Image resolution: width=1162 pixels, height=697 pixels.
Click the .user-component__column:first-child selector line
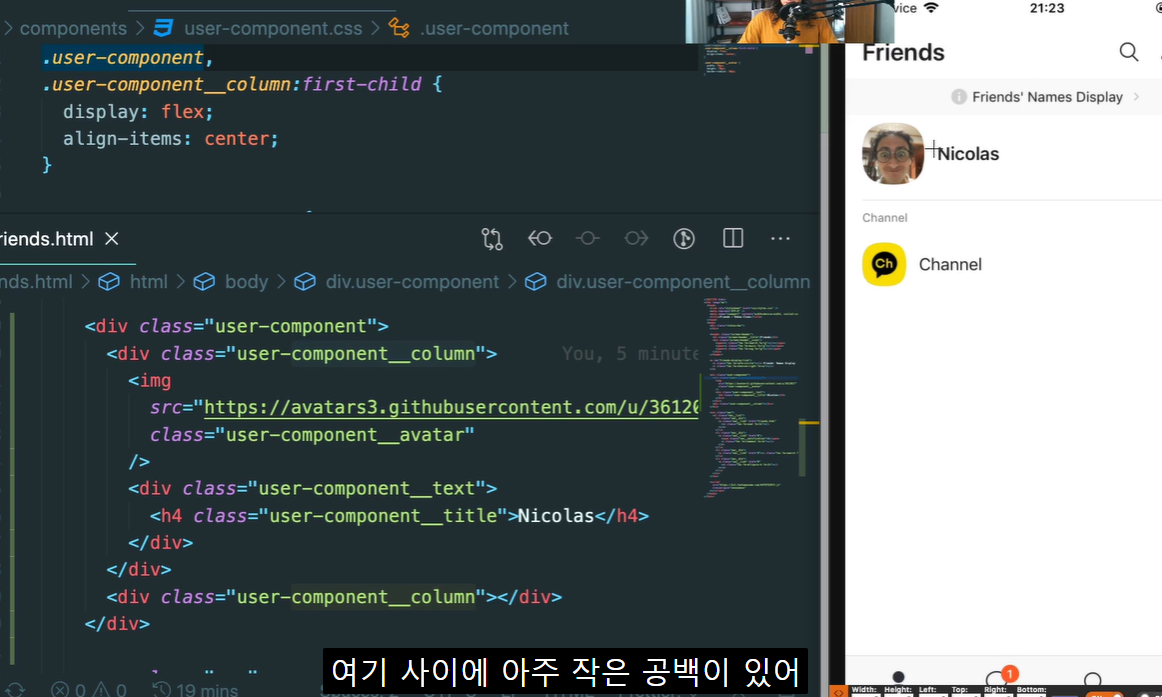(x=242, y=84)
